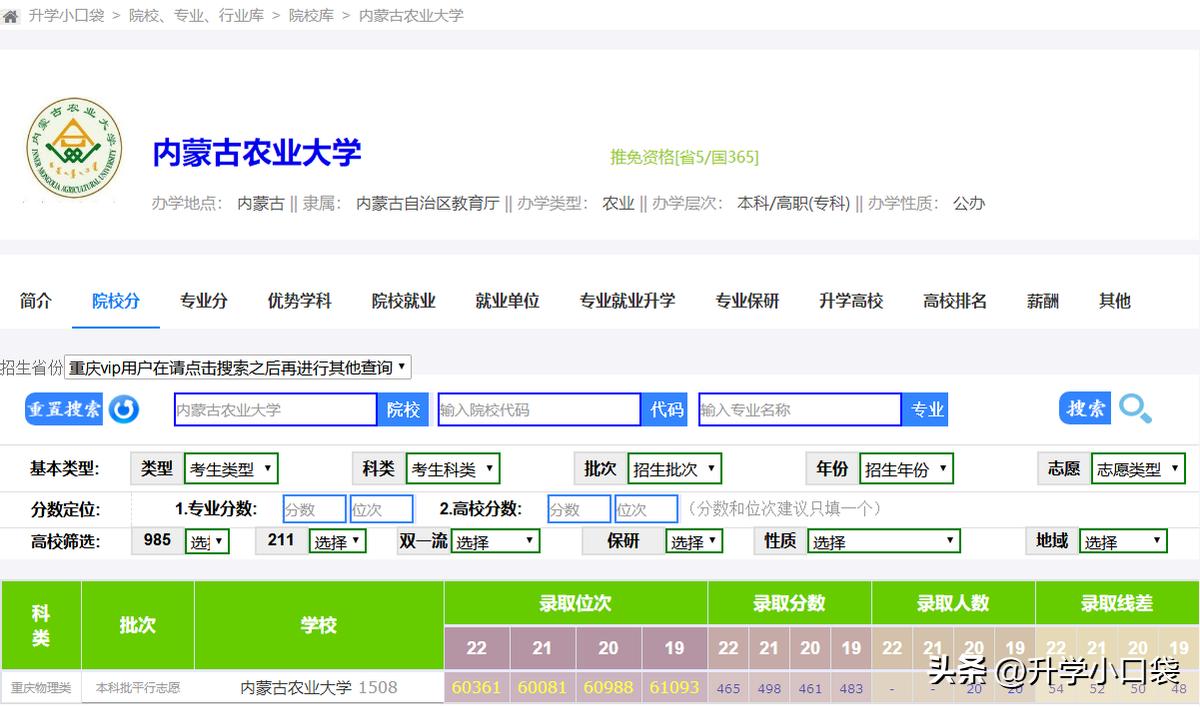
Task: Switch to the 高校排名 tab
Action: [954, 300]
